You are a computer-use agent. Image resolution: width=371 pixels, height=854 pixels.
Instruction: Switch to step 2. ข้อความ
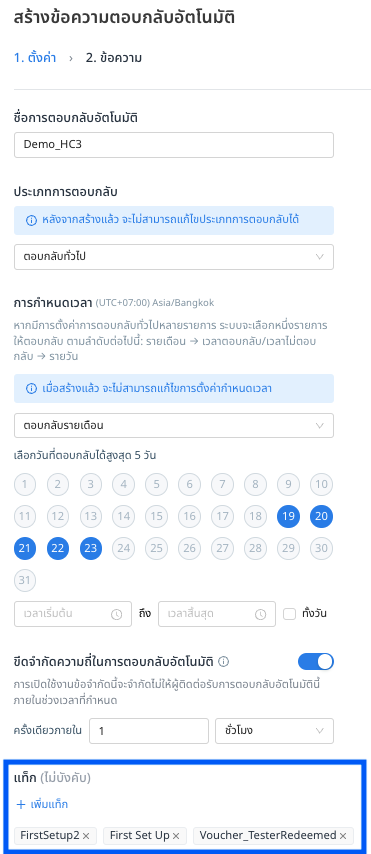tap(114, 58)
